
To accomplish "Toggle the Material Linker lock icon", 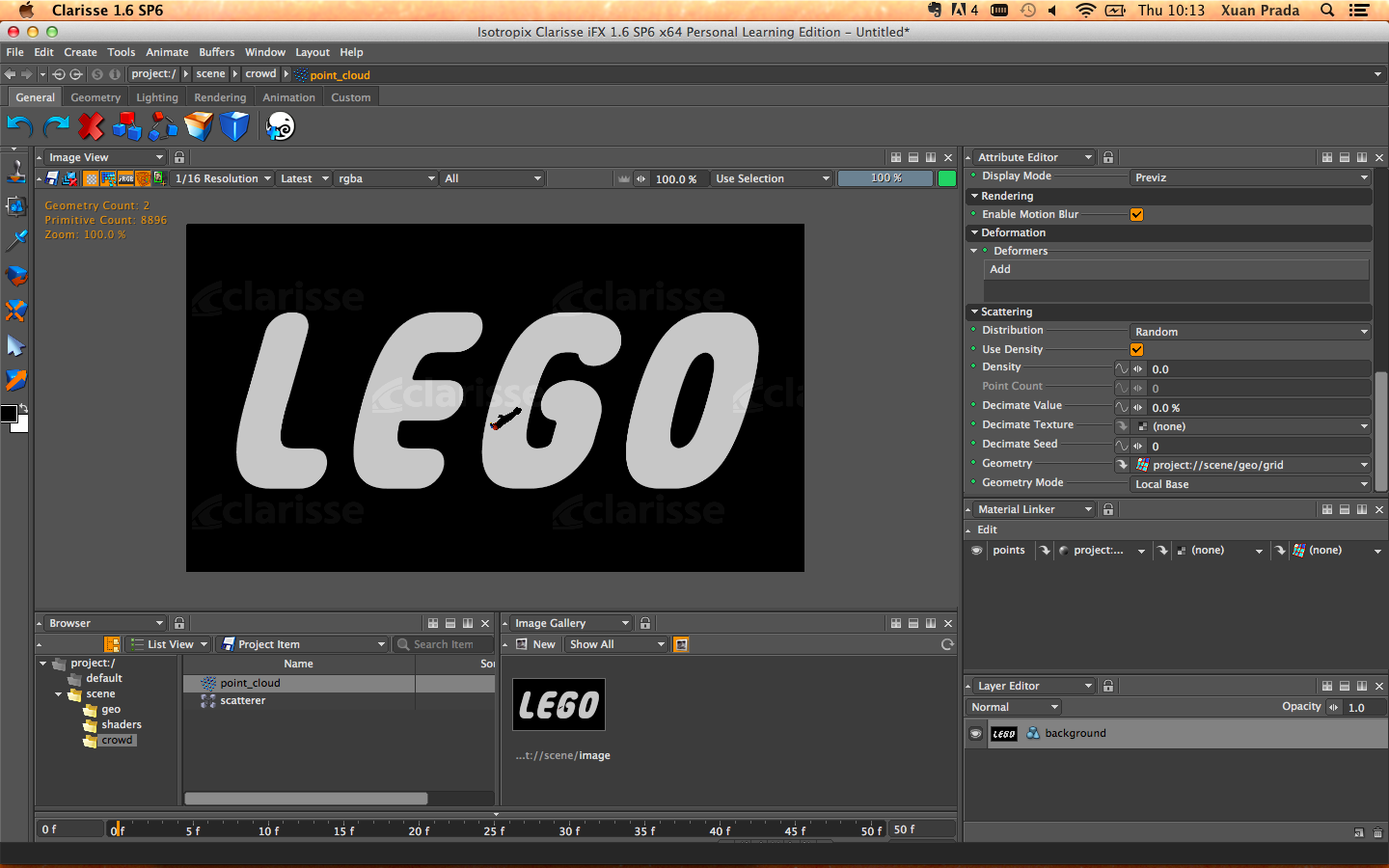I will pyautogui.click(x=1108, y=509).
